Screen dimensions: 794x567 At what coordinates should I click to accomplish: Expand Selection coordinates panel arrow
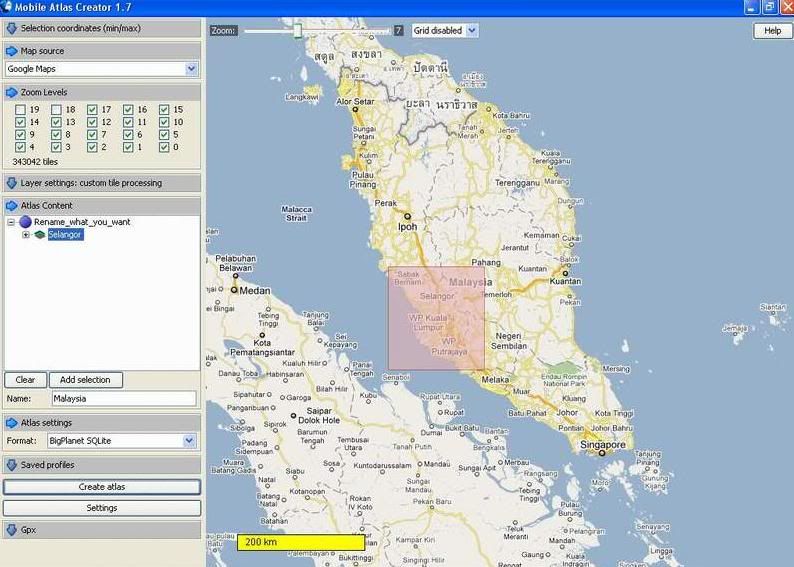click(x=12, y=28)
